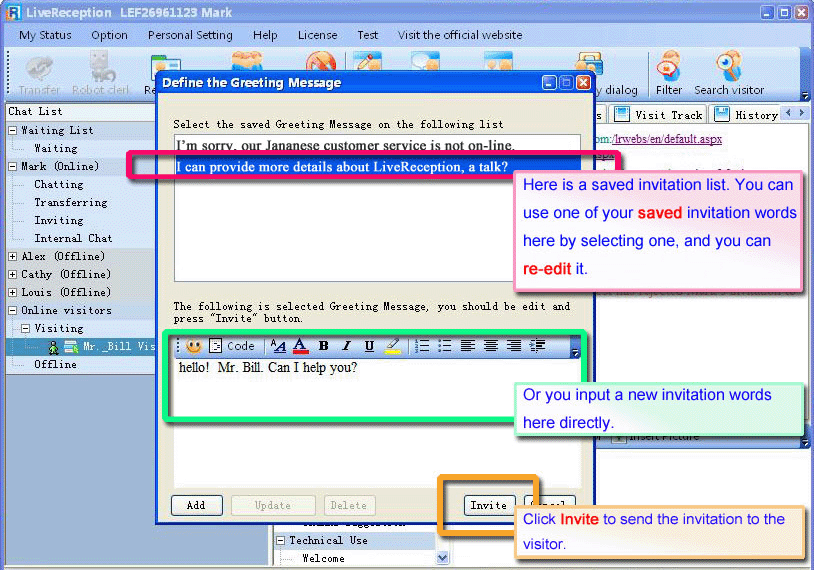The image size is (814, 570).
Task: Select the Chatting item
Action: (x=59, y=184)
